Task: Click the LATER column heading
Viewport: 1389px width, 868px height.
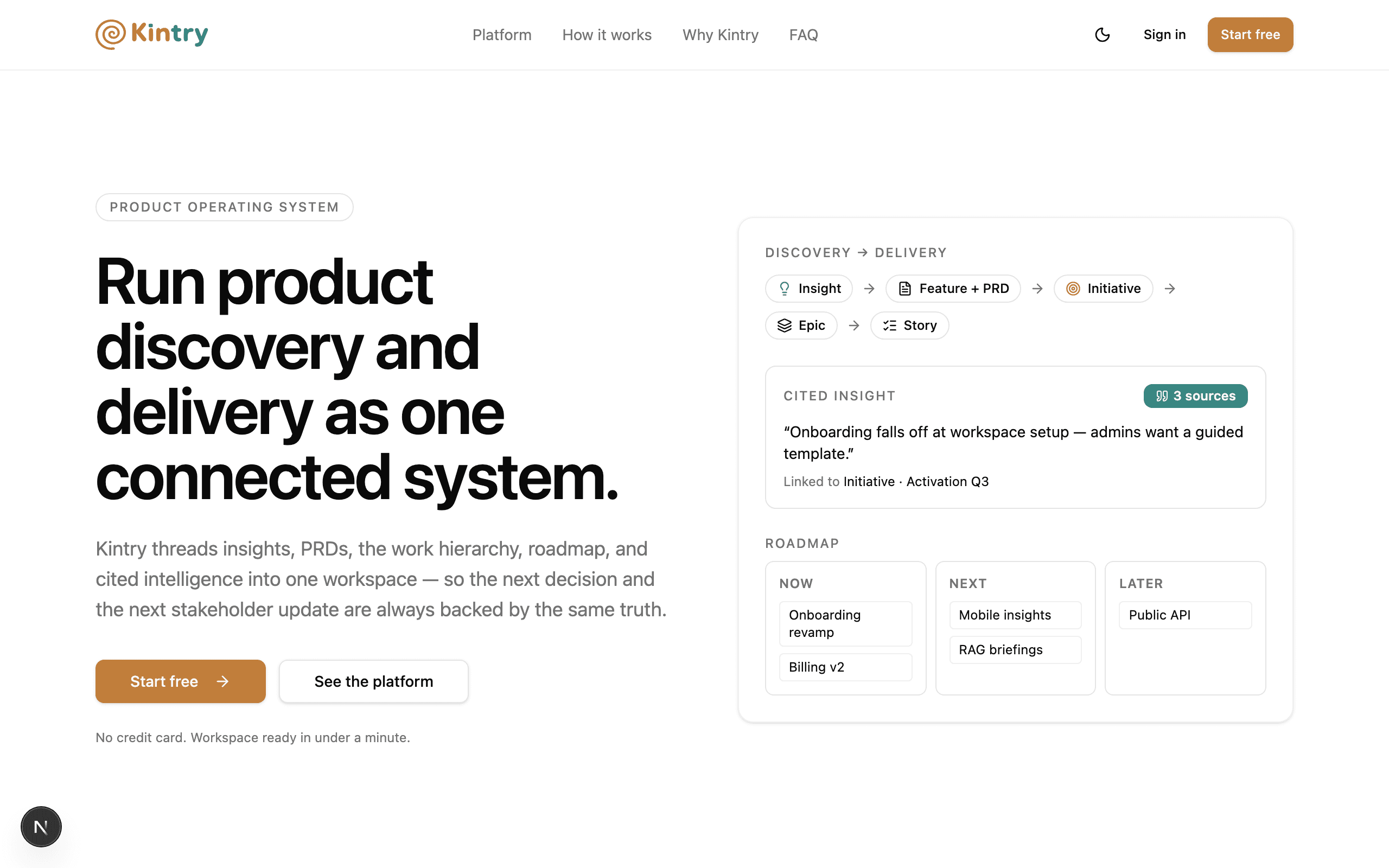Action: [1141, 583]
